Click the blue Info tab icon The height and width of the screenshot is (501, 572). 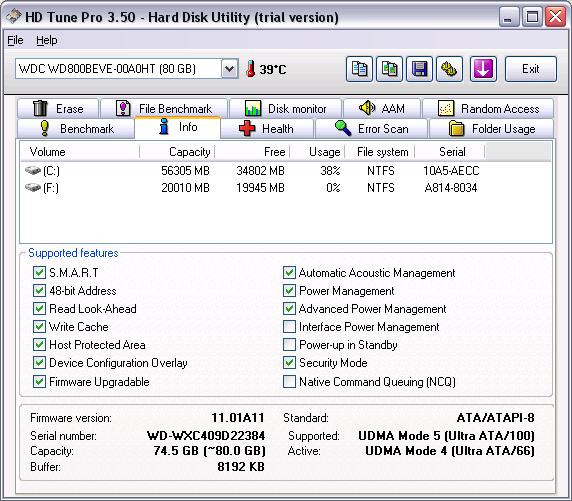pyautogui.click(x=164, y=127)
